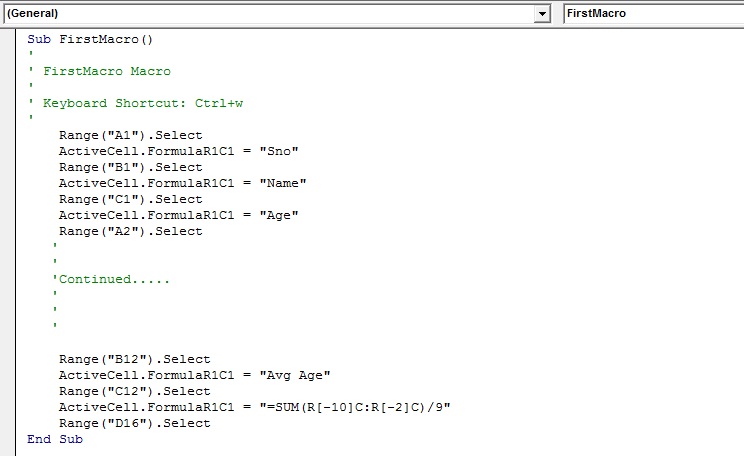Click the "Sno" string in code
The image size is (744, 456).
click(x=279, y=151)
